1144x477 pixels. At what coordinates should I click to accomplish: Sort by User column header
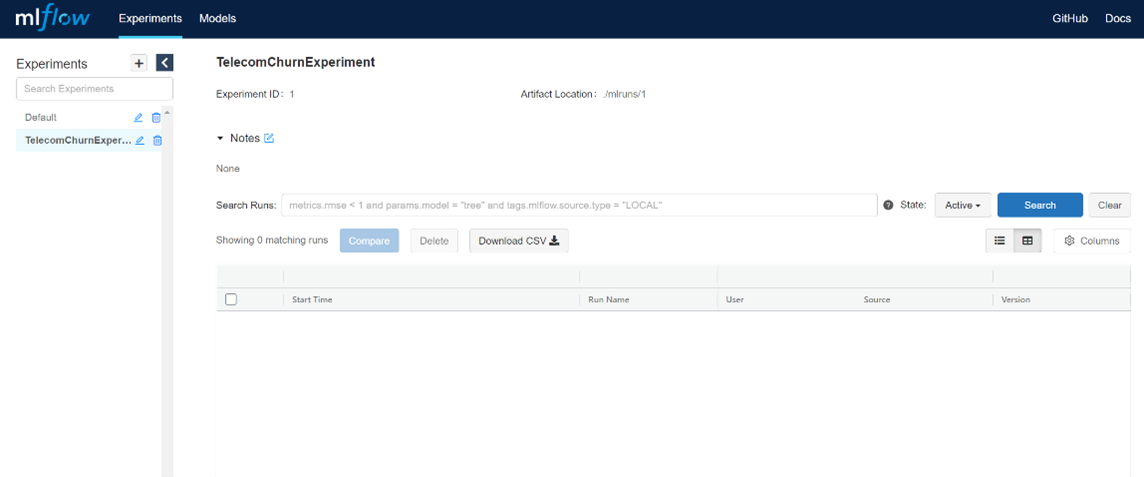click(x=735, y=300)
